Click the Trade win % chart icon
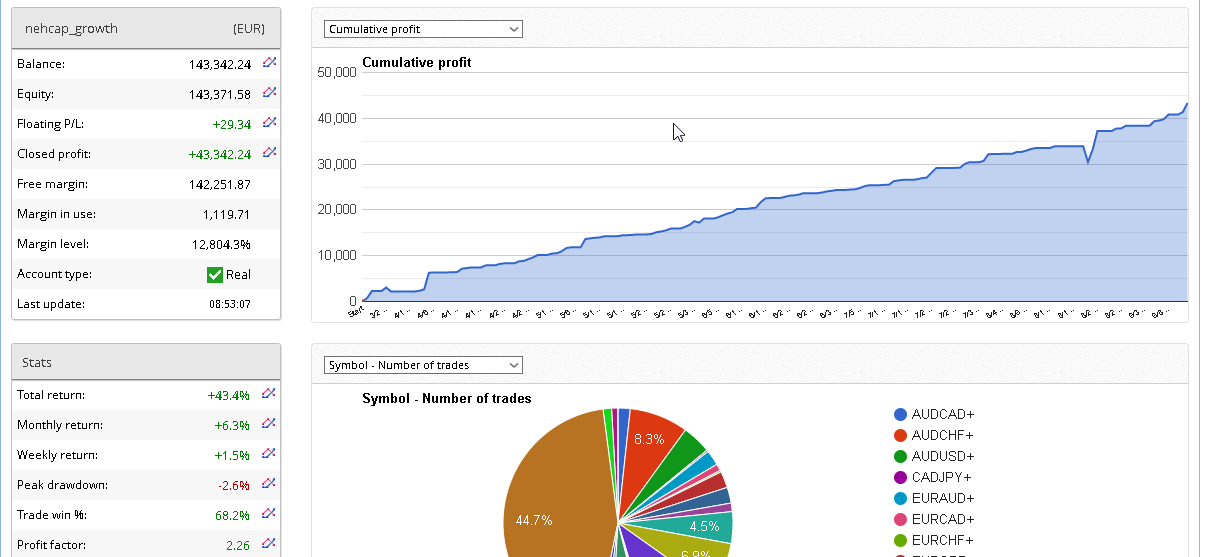The width and height of the screenshot is (1209, 557). [269, 514]
